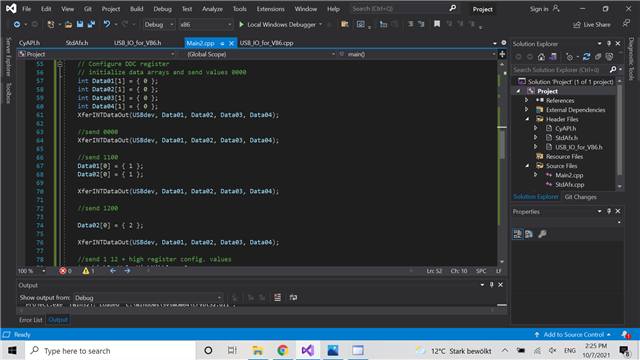Image resolution: width=640 pixels, height=360 pixels.
Task: Open the Debug configuration dropdown
Action: 159,24
